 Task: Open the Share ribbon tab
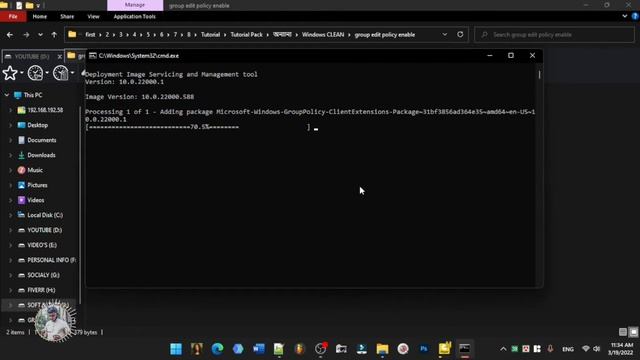tap(67, 16)
